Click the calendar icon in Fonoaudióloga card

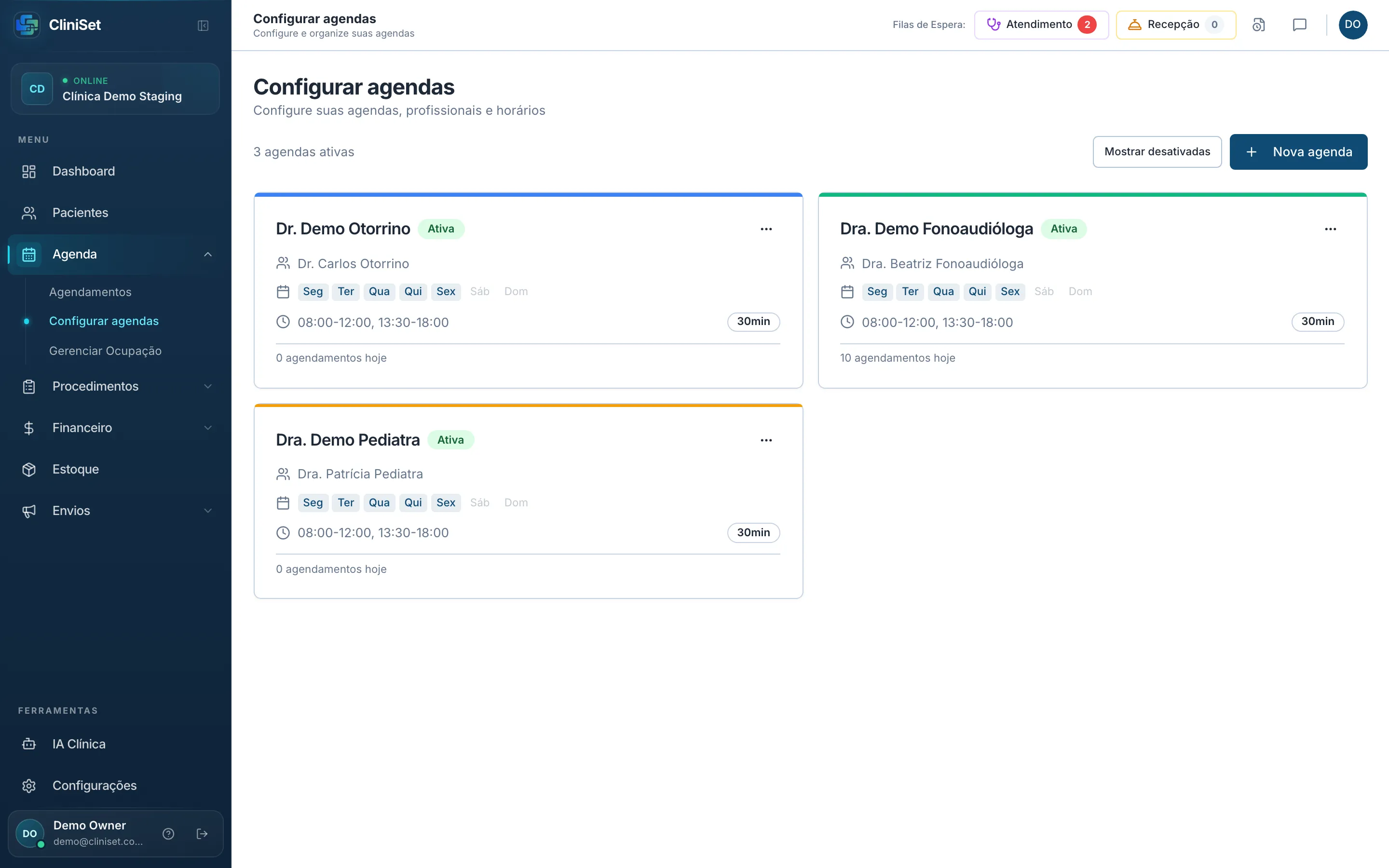pos(847,292)
